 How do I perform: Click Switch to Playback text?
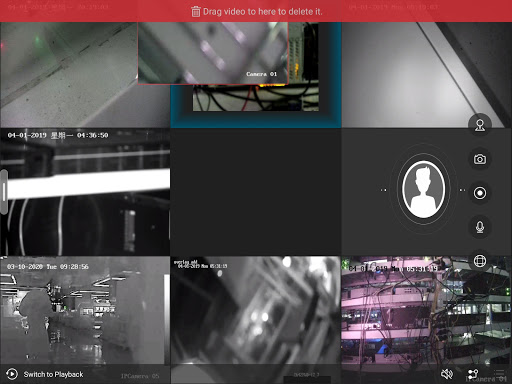click(53, 374)
